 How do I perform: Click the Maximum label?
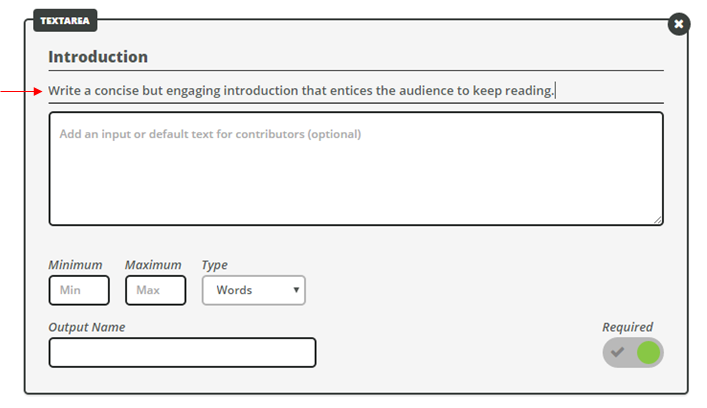pos(153,265)
